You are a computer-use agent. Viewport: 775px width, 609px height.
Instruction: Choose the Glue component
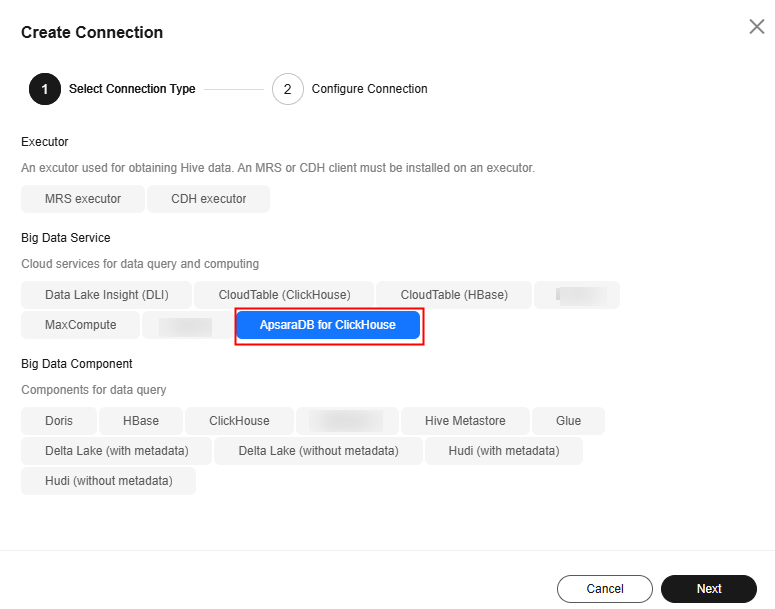(568, 421)
